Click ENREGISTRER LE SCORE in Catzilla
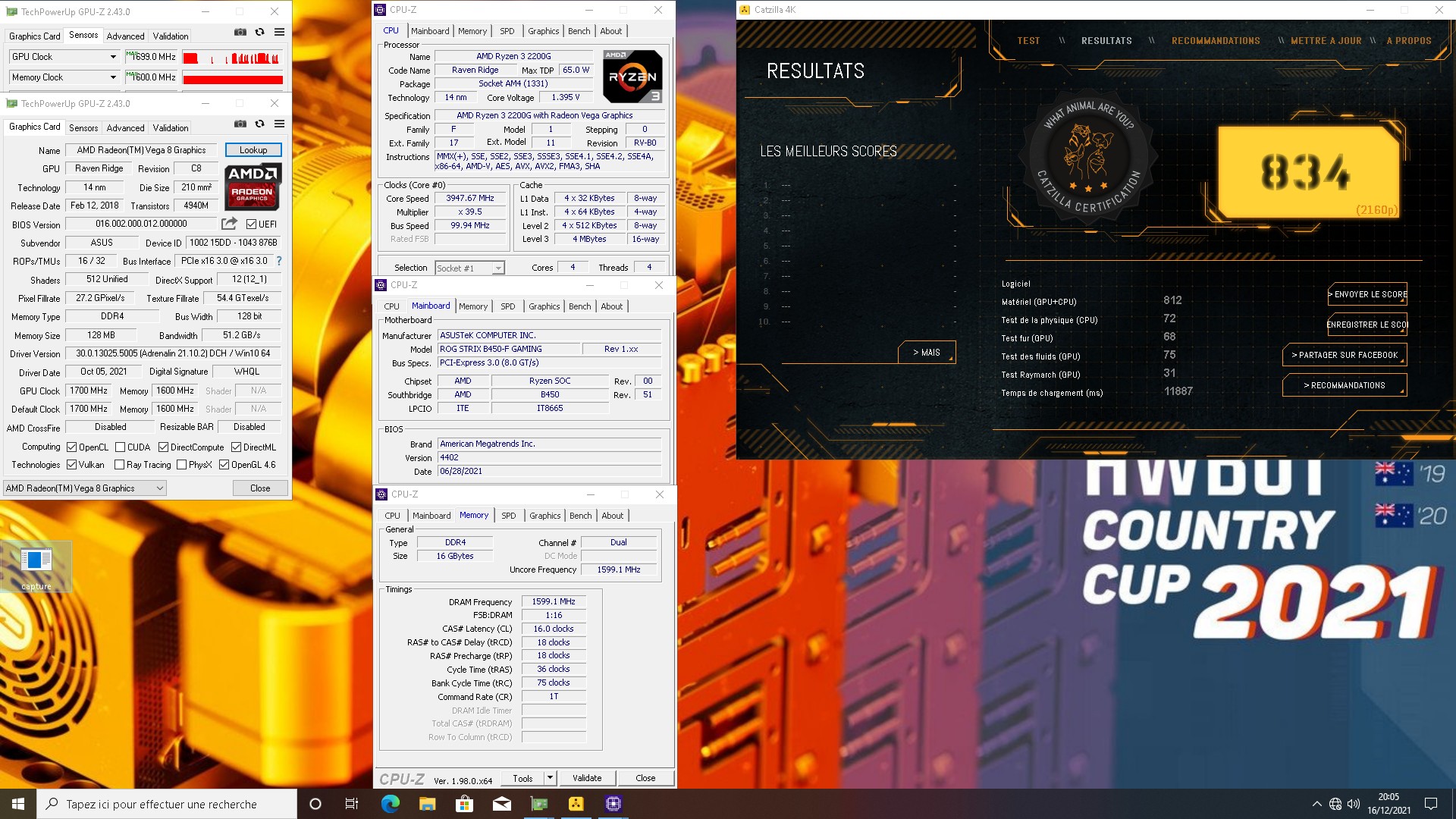Viewport: 1456px width, 819px height. tap(1367, 325)
